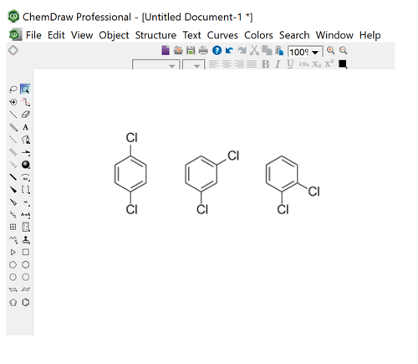418x364 pixels.
Task: Set left text alignment
Action: tap(214, 64)
